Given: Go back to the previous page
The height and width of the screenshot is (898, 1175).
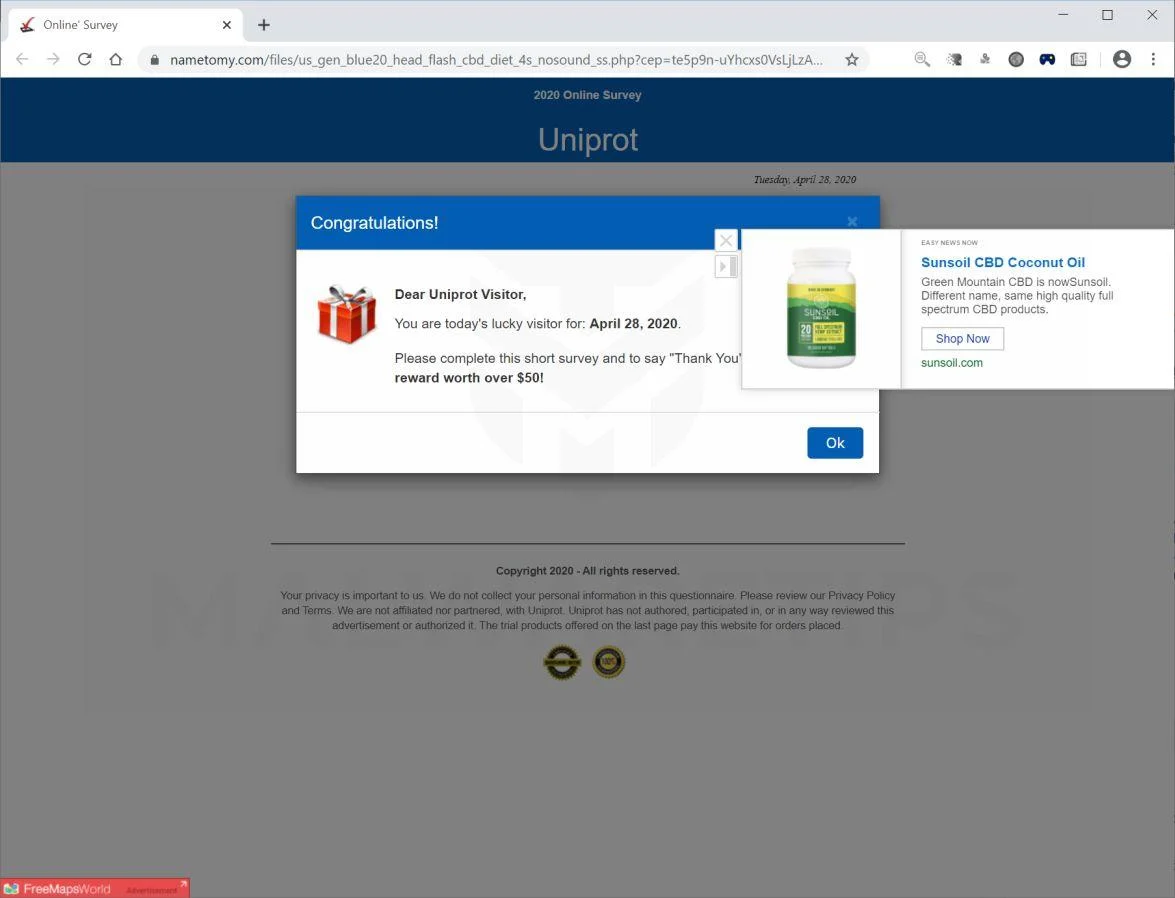Looking at the screenshot, I should click(22, 59).
